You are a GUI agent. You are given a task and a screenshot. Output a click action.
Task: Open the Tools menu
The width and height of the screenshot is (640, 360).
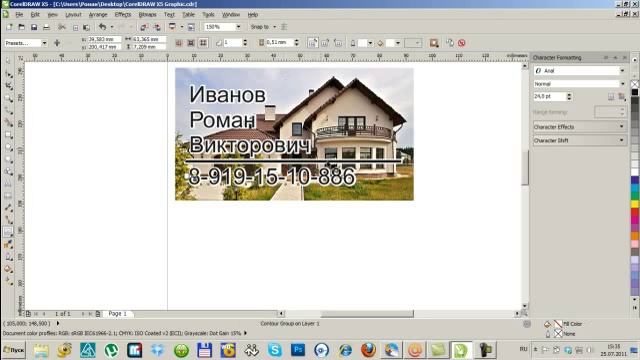pyautogui.click(x=208, y=14)
